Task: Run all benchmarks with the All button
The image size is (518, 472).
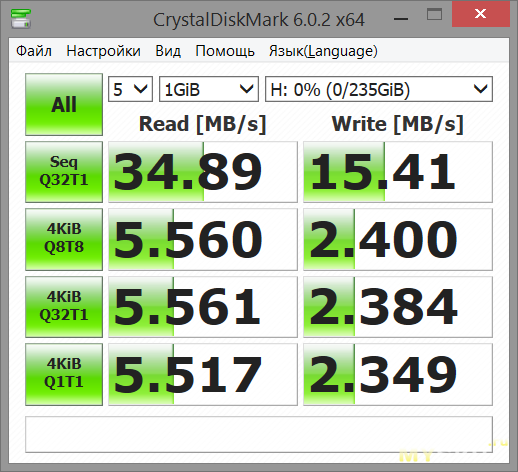Action: point(64,104)
